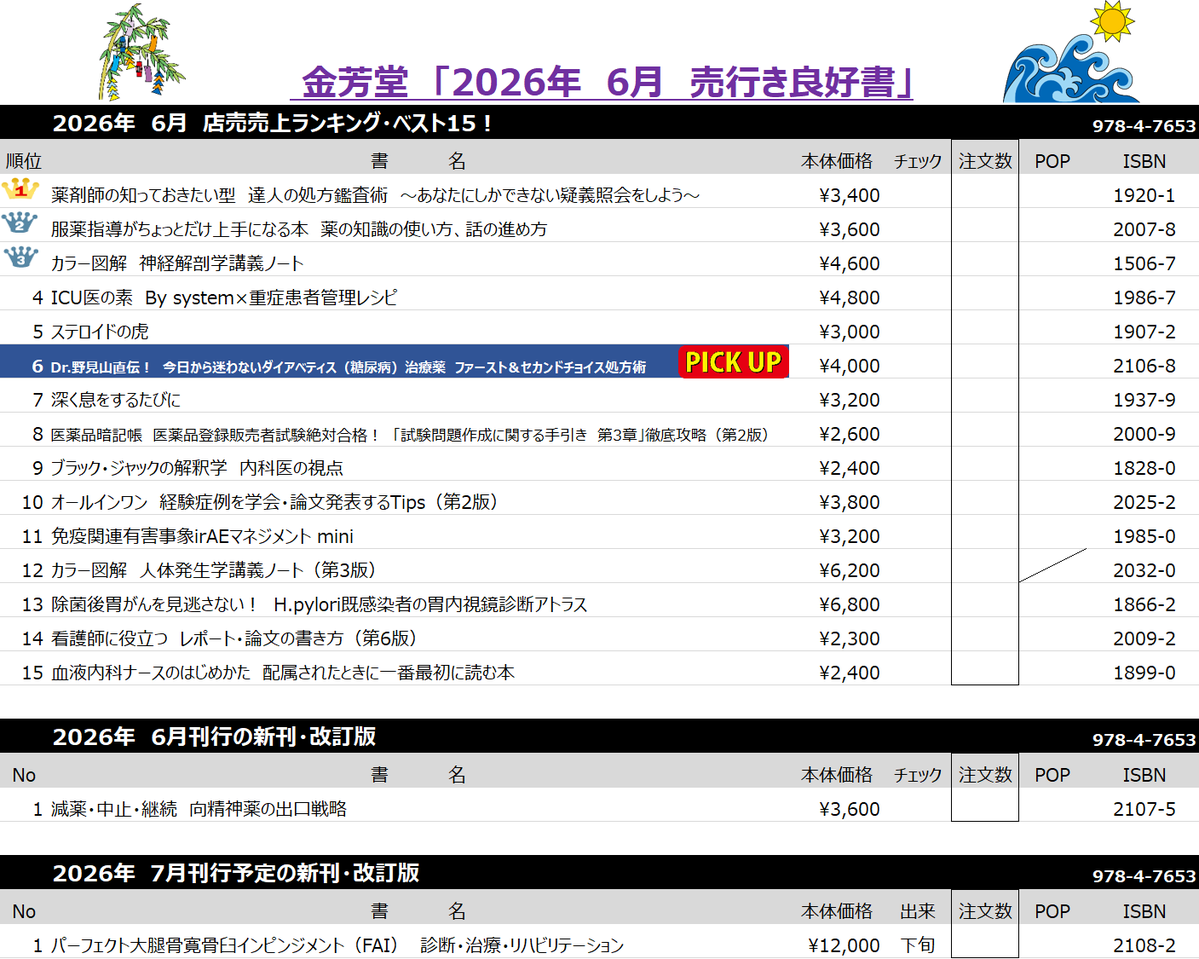Select 減薬・中止・継続 向精神薬の出口戦略 title
Viewport: 1199px width, 959px height.
pyautogui.click(x=199, y=809)
